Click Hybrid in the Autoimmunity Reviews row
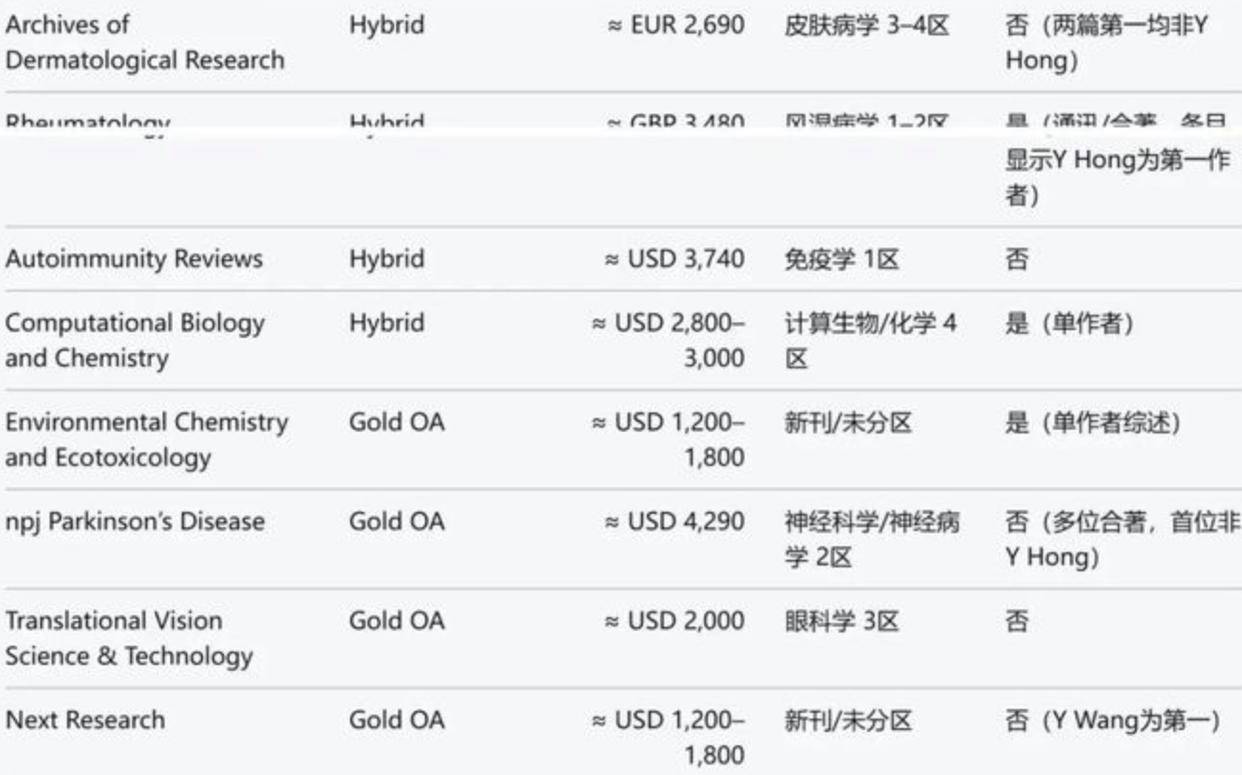 pyautogui.click(x=386, y=259)
